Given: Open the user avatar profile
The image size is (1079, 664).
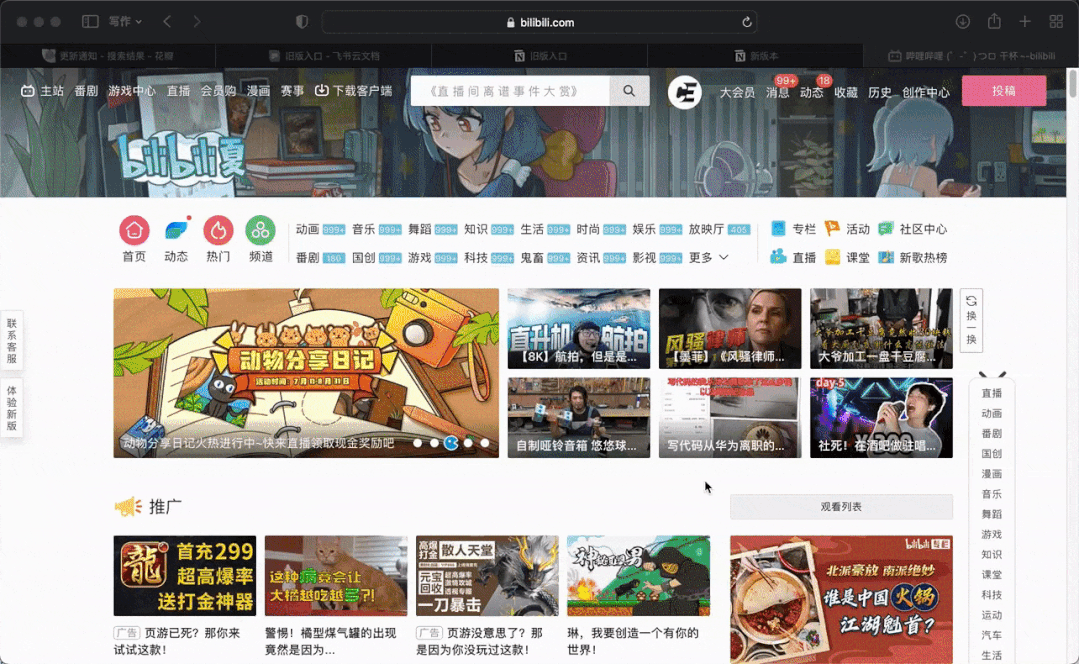Looking at the screenshot, I should click(685, 92).
